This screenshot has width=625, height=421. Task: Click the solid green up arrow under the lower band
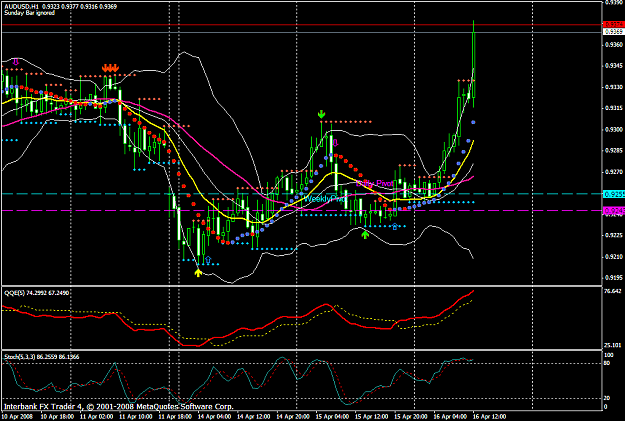(365, 234)
